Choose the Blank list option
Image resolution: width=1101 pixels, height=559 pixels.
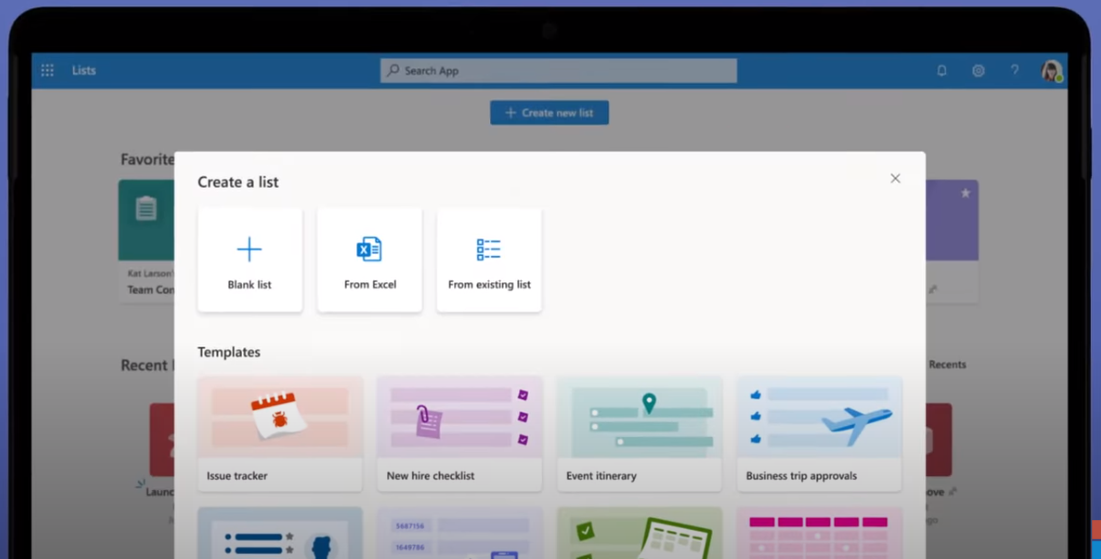250,260
